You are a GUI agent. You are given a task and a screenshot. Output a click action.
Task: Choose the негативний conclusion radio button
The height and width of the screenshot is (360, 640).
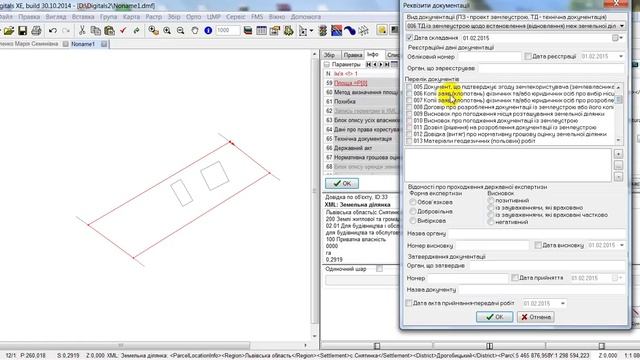click(491, 222)
